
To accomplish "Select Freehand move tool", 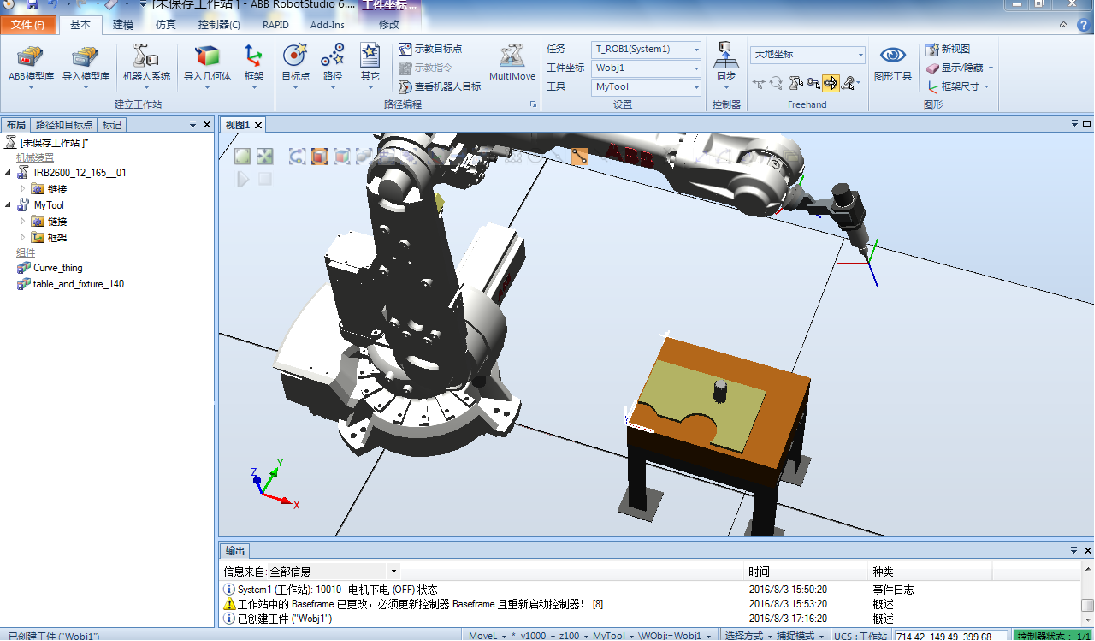I will 759,84.
